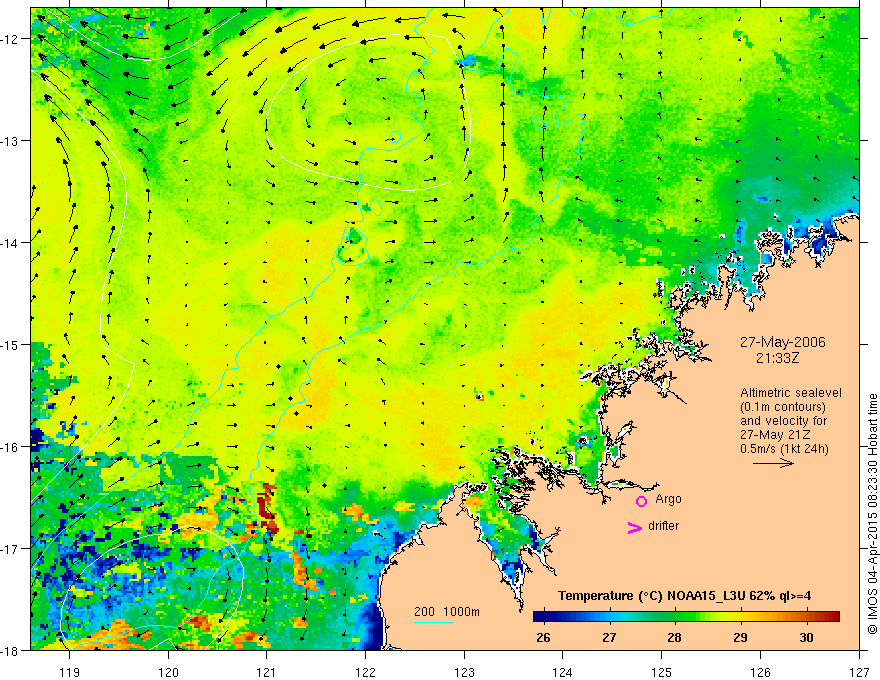Viewport: 880px width, 680px height.
Task: Click the dark red end of the temperature colorbar
Action: (831, 617)
